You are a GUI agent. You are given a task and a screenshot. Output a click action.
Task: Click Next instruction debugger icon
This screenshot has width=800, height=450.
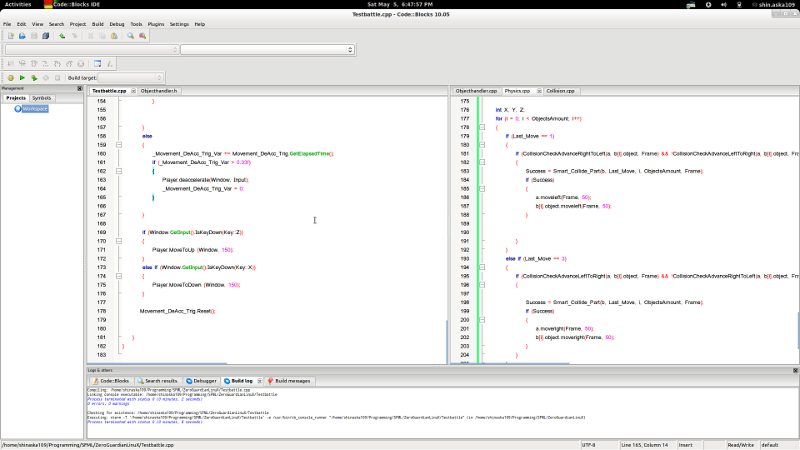[45, 64]
